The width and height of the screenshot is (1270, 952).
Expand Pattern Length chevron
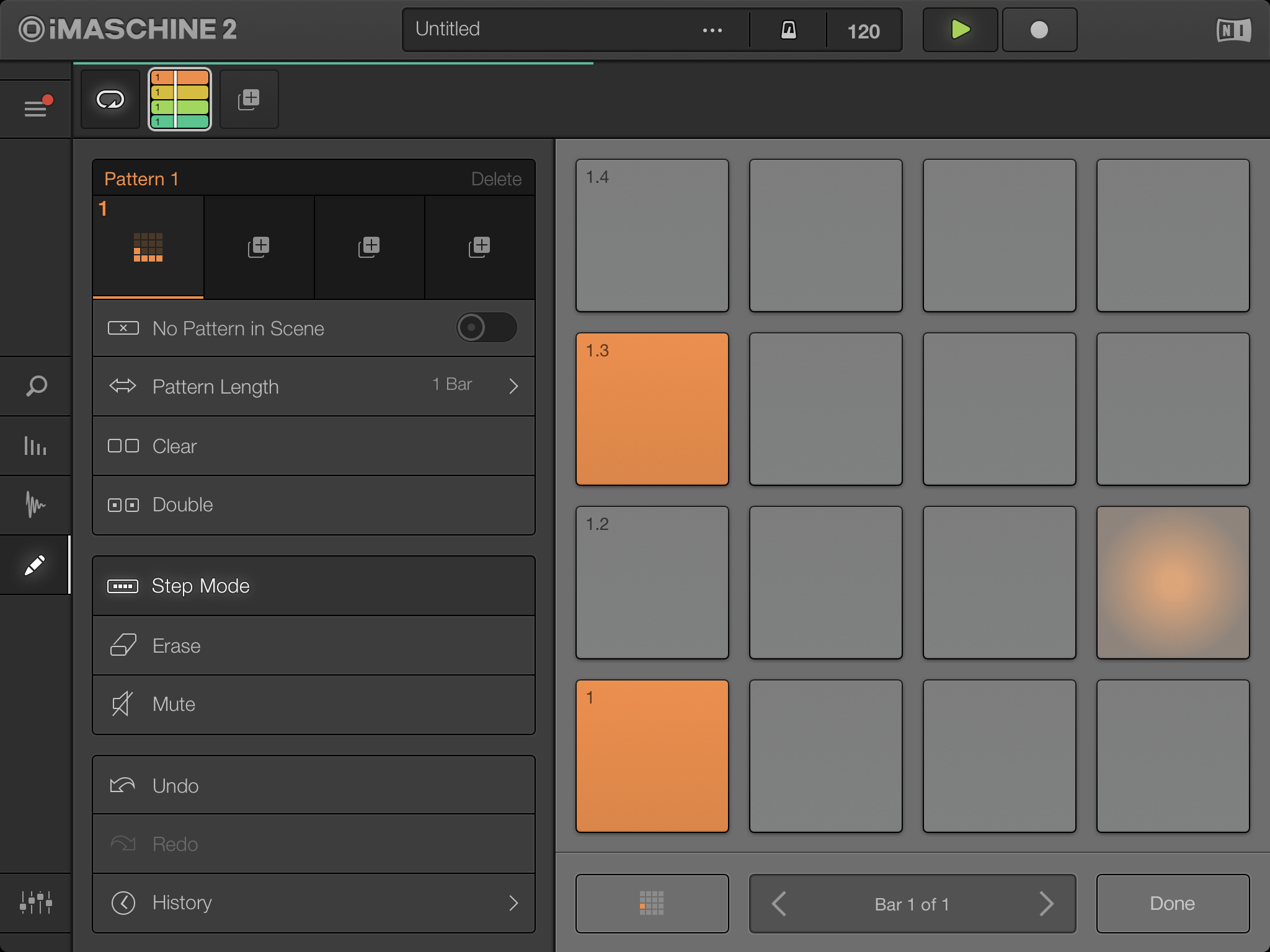(513, 386)
